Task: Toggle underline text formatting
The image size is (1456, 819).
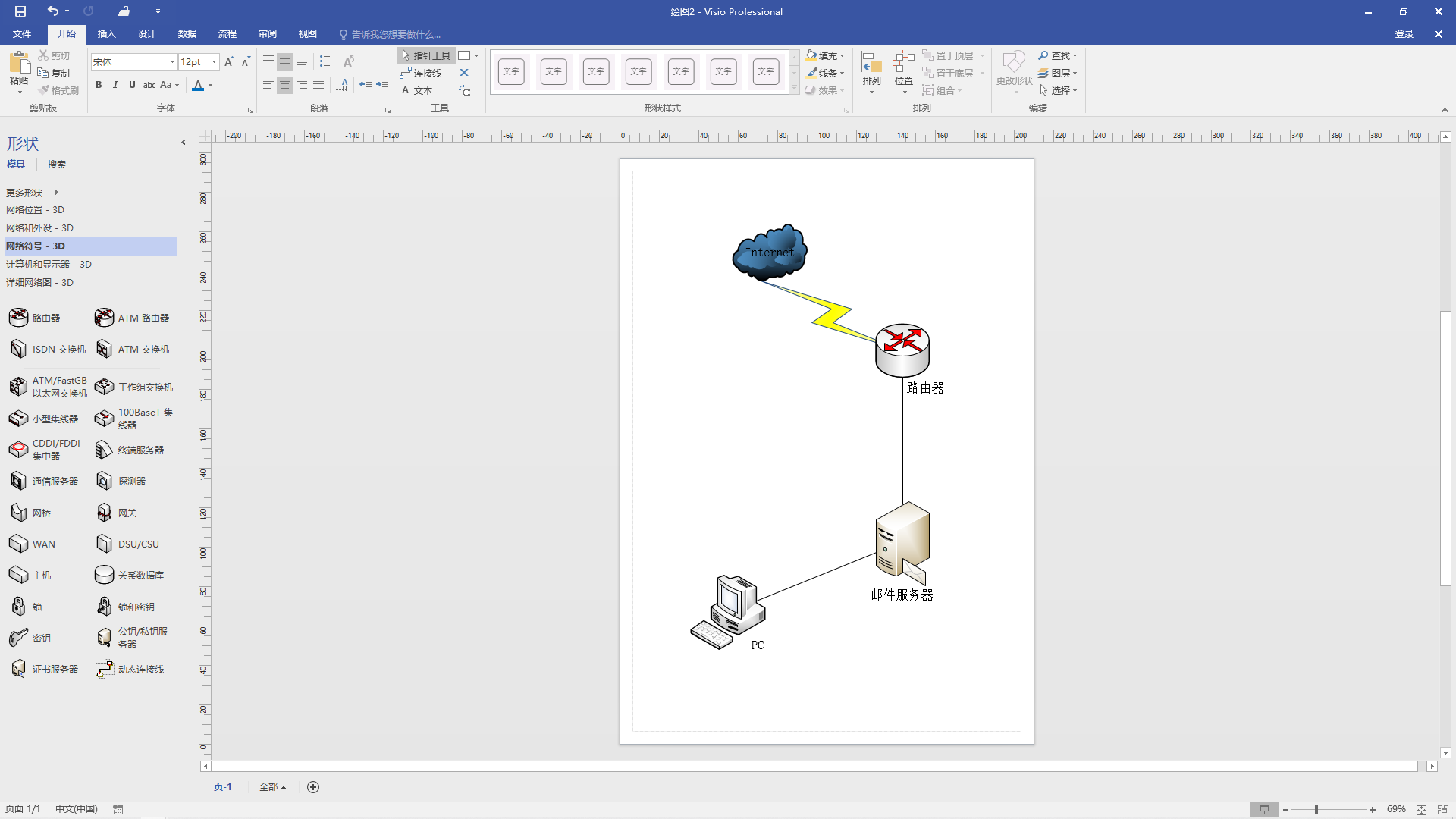Action: click(x=132, y=85)
